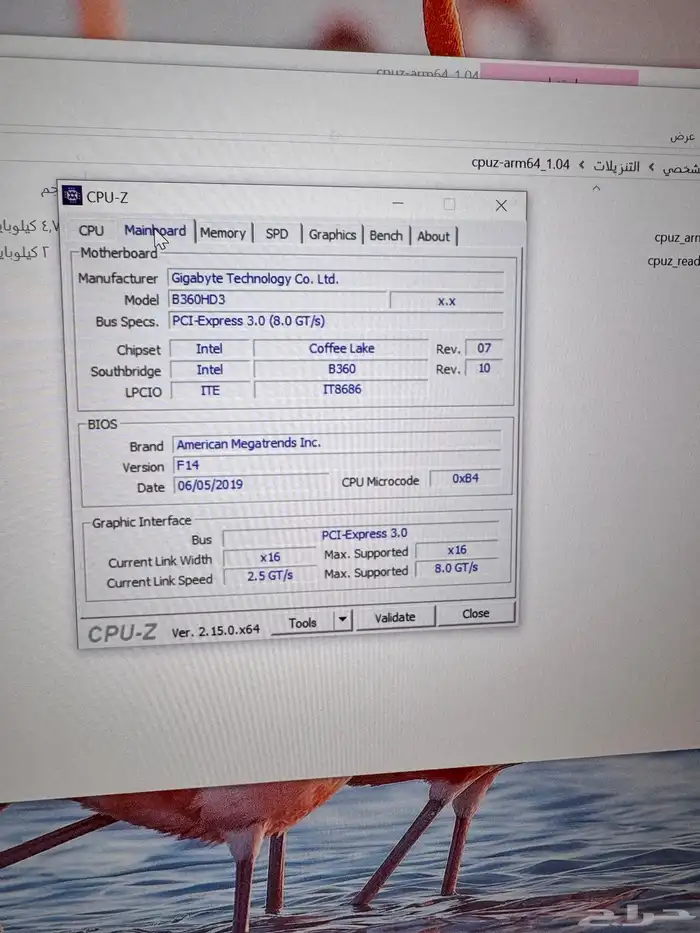Click the LPCIO IT8686 field
The height and width of the screenshot is (933, 700).
click(342, 389)
